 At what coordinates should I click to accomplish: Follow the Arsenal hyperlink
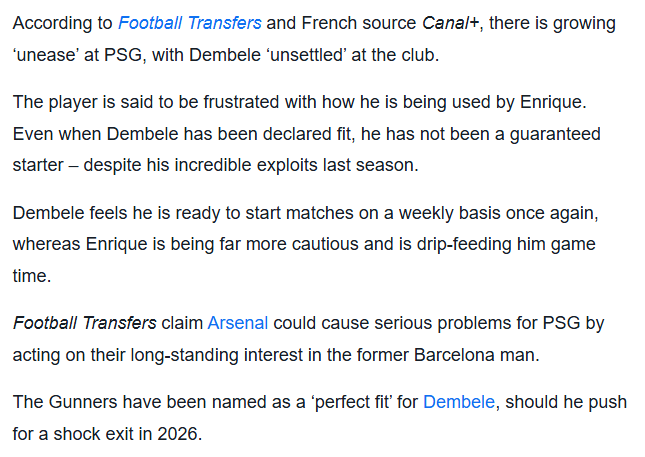point(238,323)
